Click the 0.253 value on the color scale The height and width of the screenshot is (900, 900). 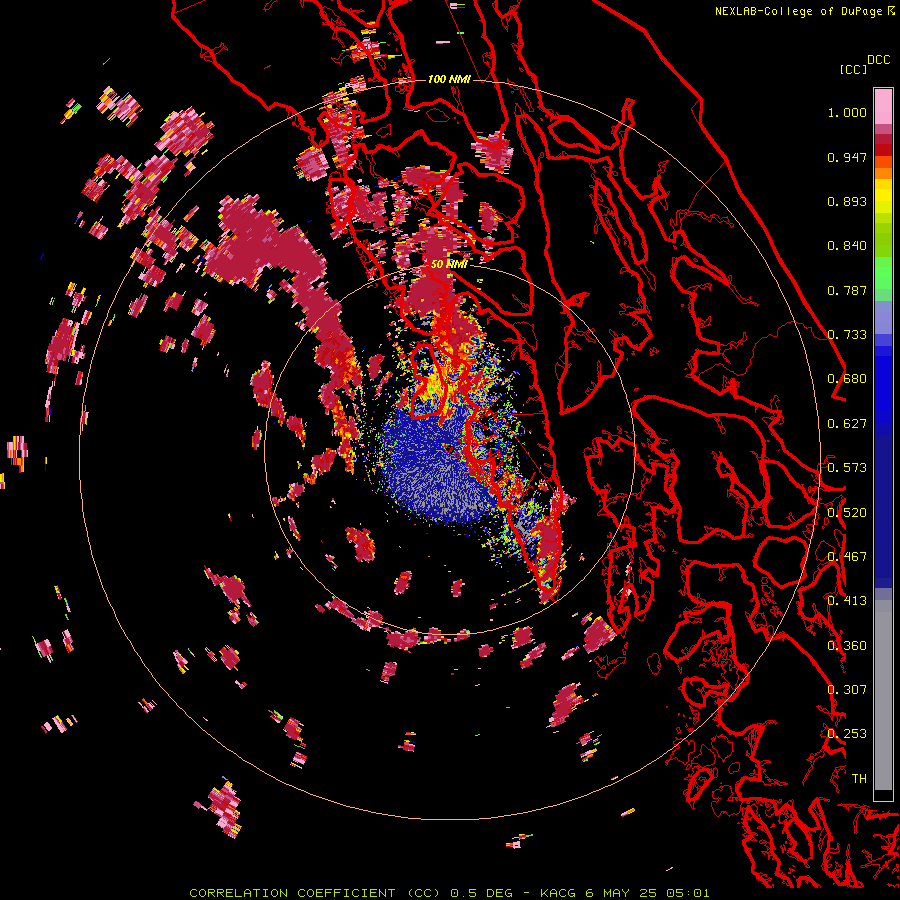point(847,734)
